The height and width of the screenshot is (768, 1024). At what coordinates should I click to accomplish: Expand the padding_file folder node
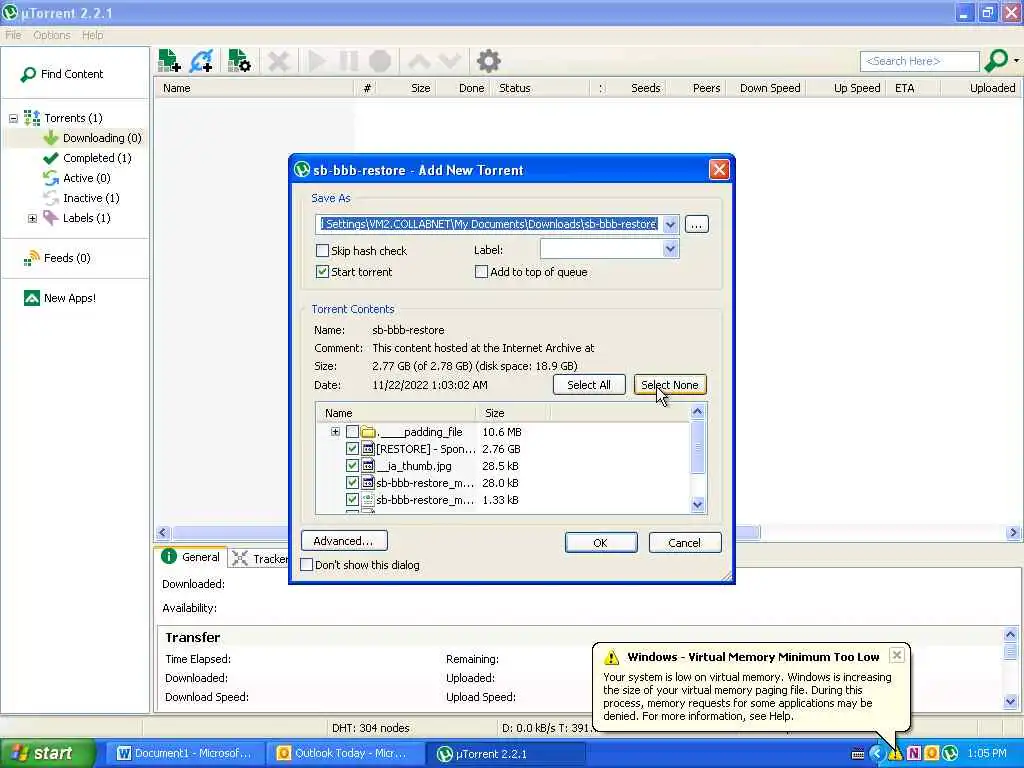pyautogui.click(x=335, y=432)
